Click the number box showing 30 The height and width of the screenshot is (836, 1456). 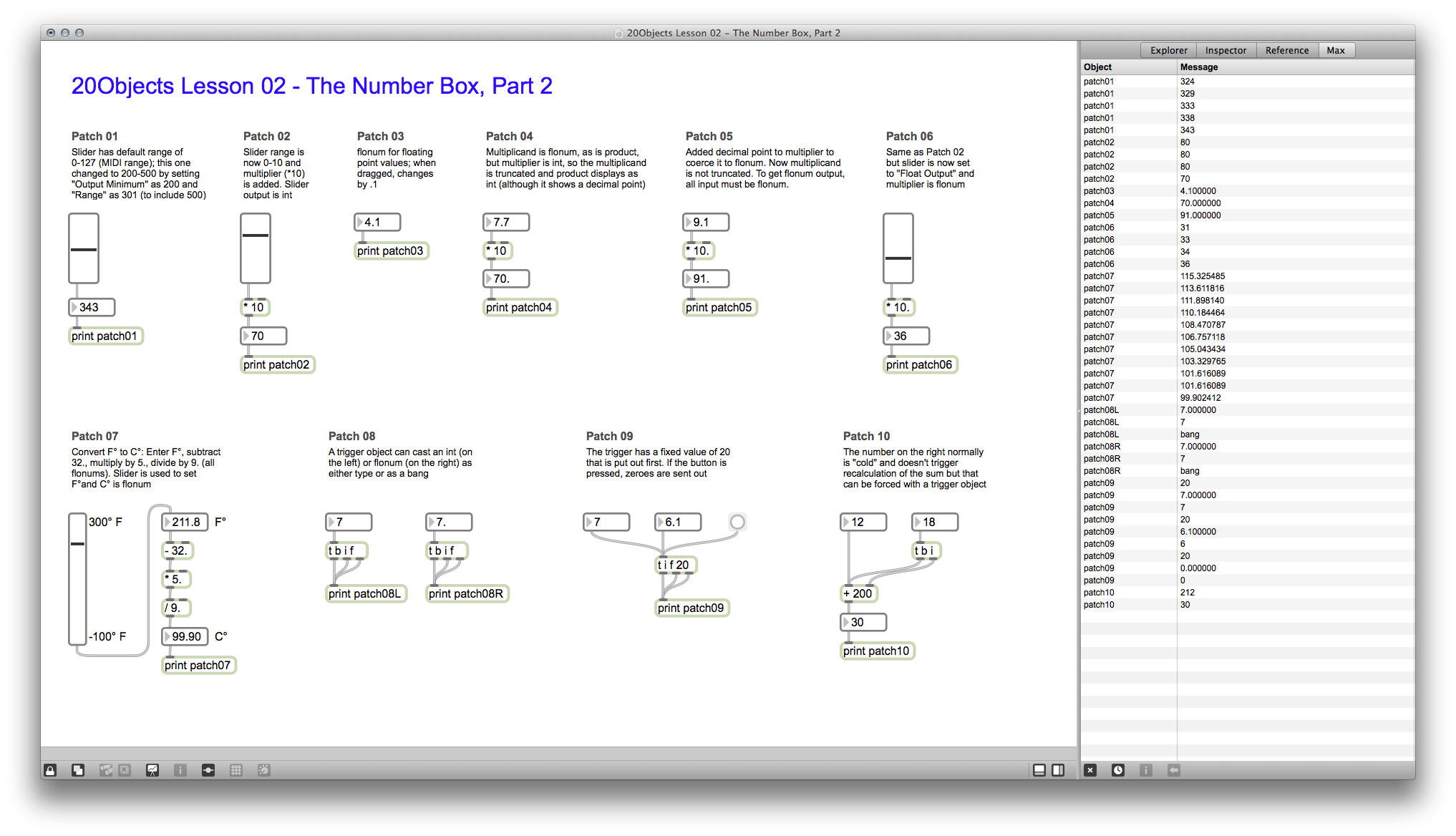pos(863,622)
